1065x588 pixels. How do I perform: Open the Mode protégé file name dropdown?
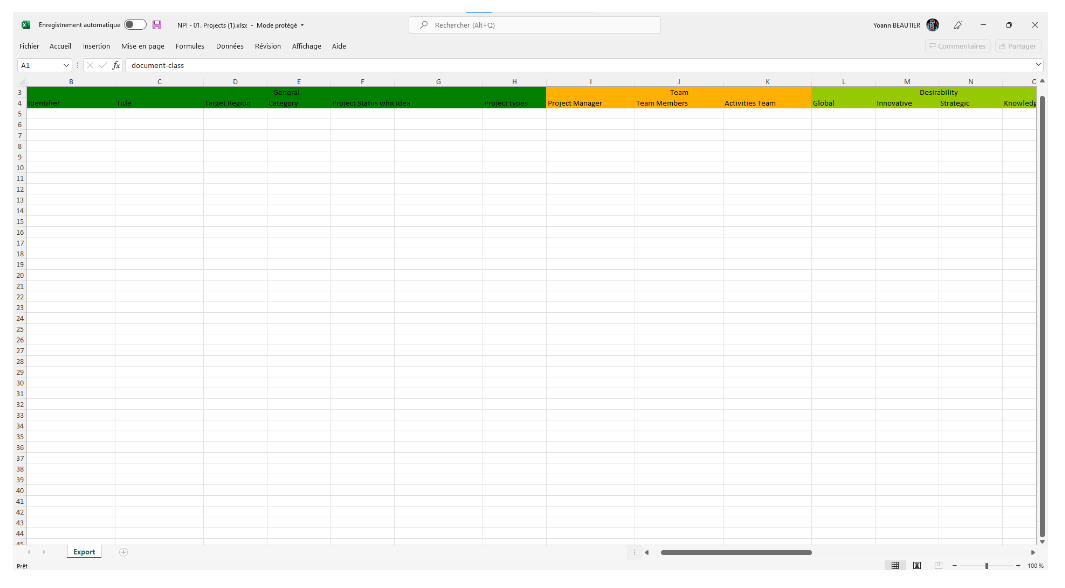click(x=302, y=25)
